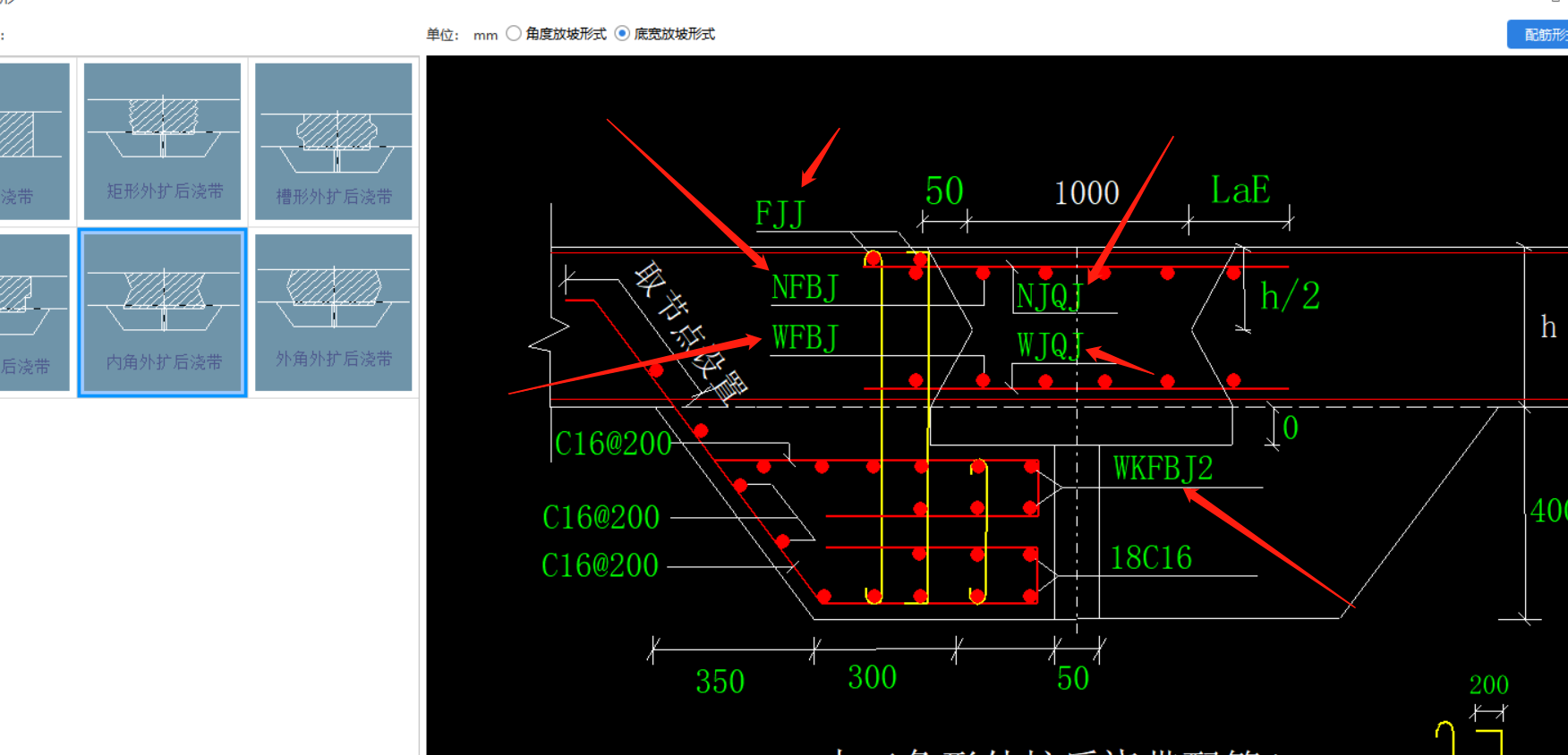Edit the lowest C16@200 rebar value

(600, 565)
